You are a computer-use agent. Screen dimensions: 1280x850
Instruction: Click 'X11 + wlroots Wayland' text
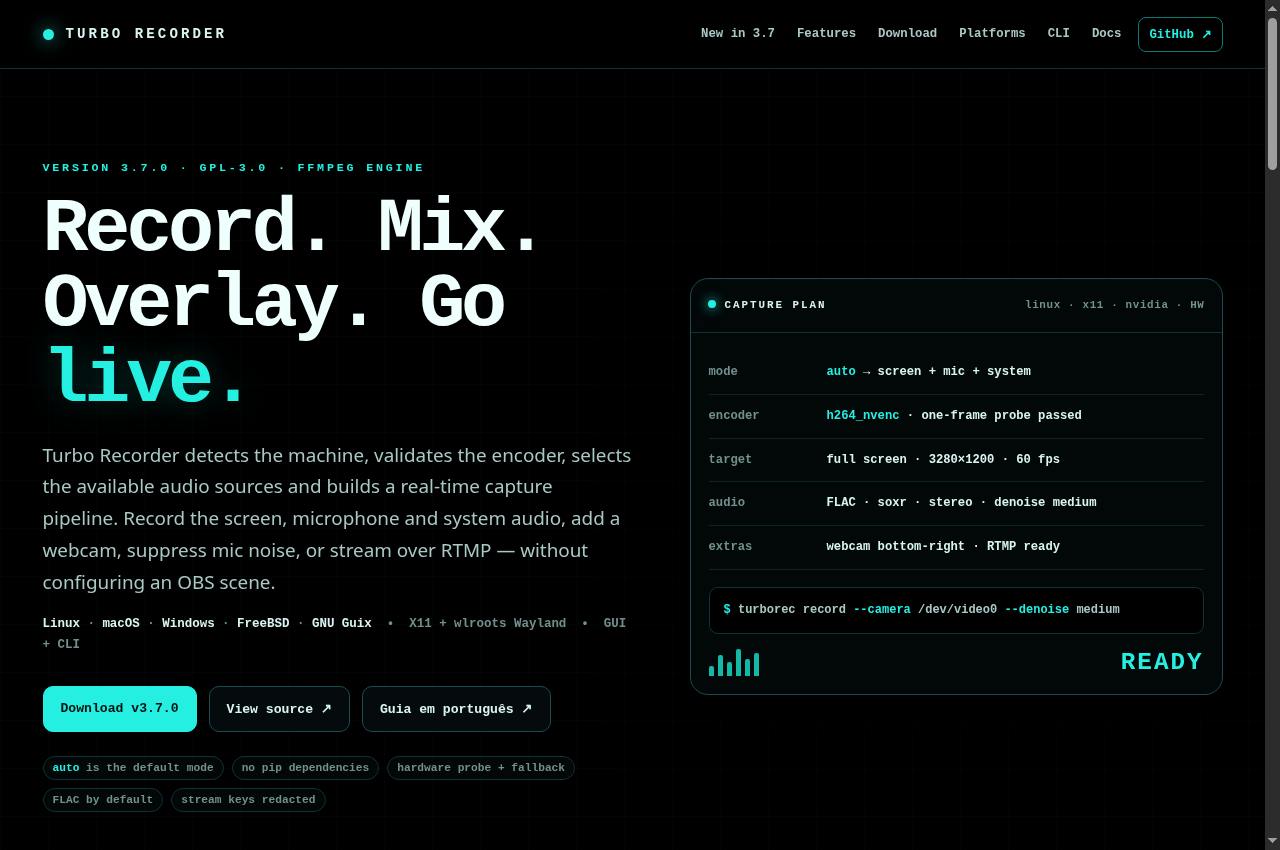point(487,623)
